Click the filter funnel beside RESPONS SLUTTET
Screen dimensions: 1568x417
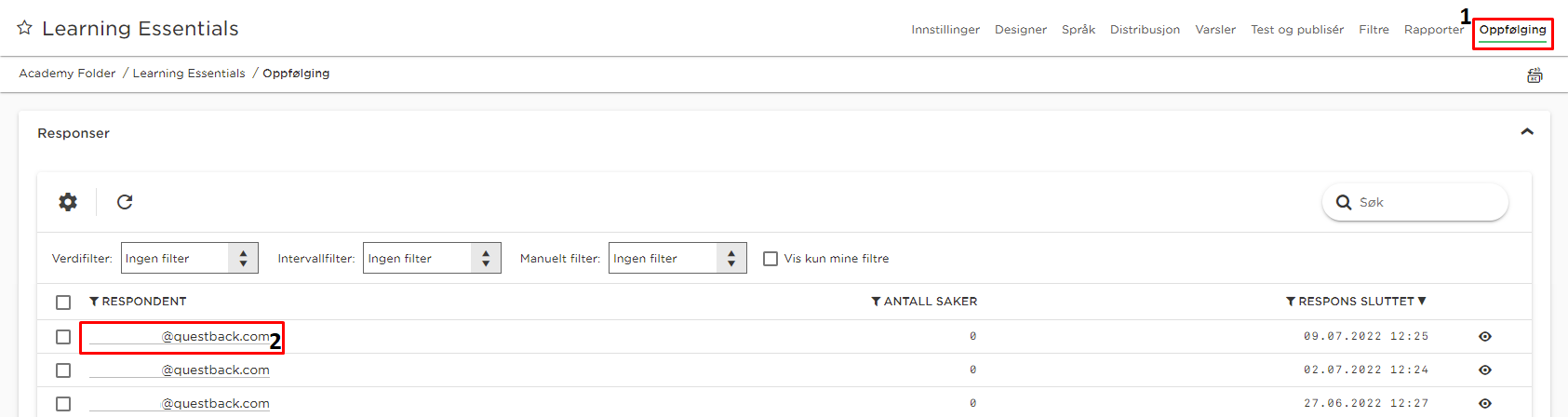pyautogui.click(x=1291, y=302)
